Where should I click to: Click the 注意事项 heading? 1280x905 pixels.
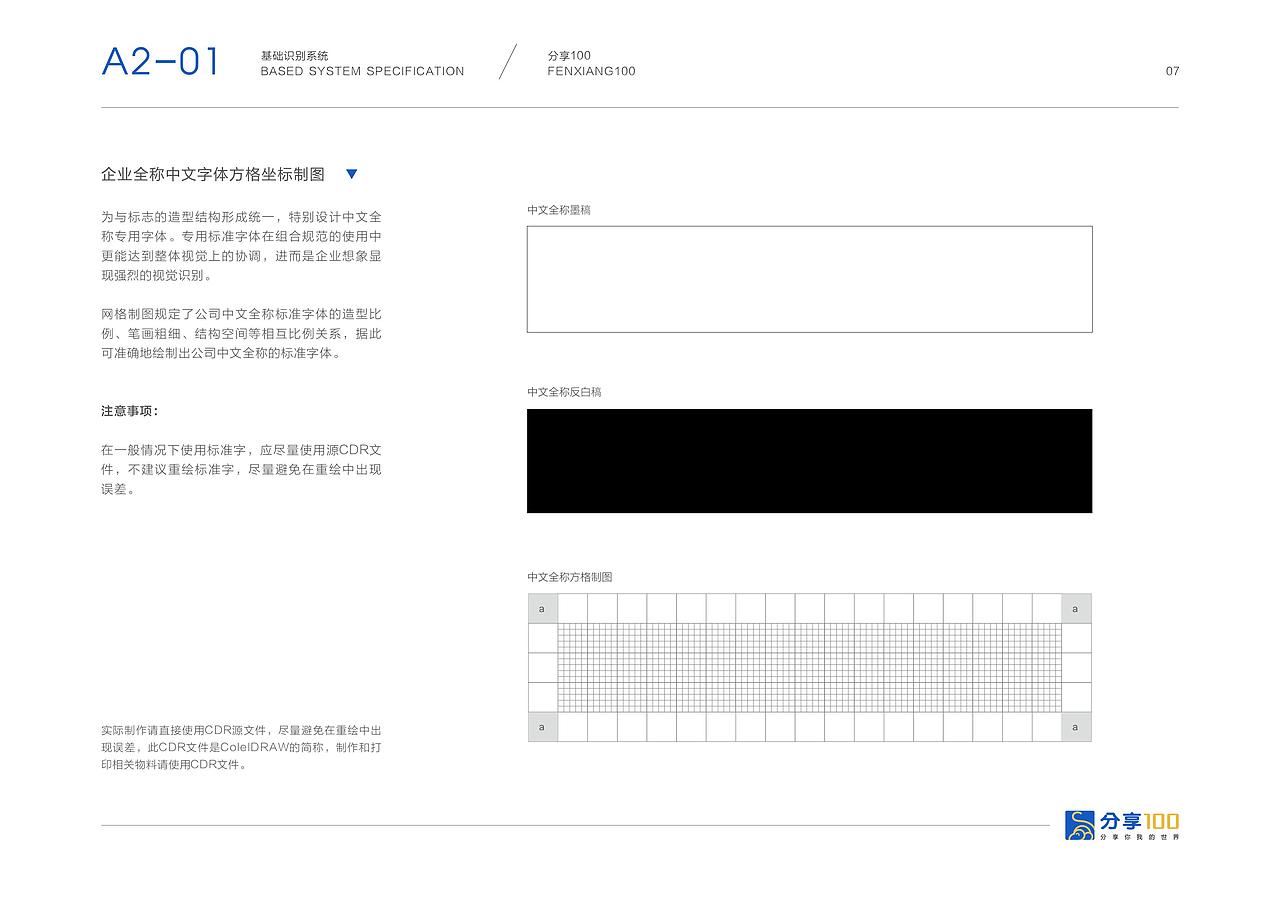click(126, 410)
